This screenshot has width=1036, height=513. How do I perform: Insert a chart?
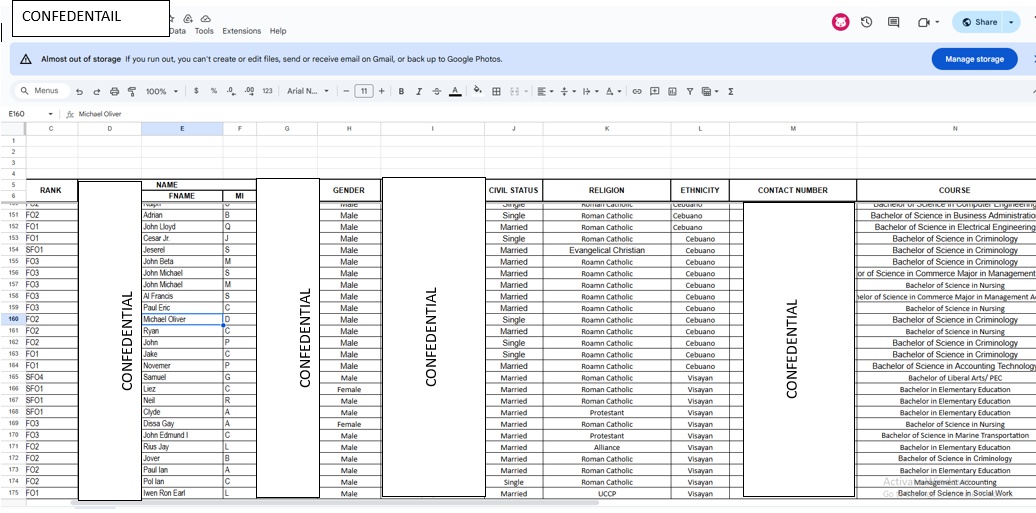[673, 91]
